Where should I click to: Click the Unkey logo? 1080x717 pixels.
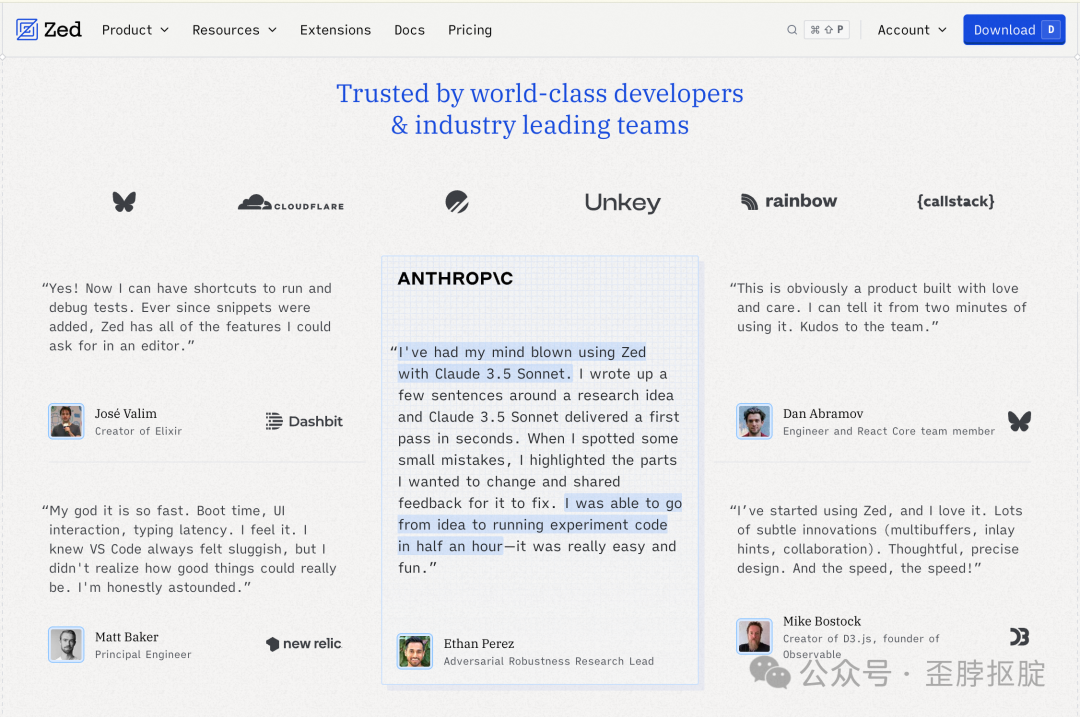(623, 202)
